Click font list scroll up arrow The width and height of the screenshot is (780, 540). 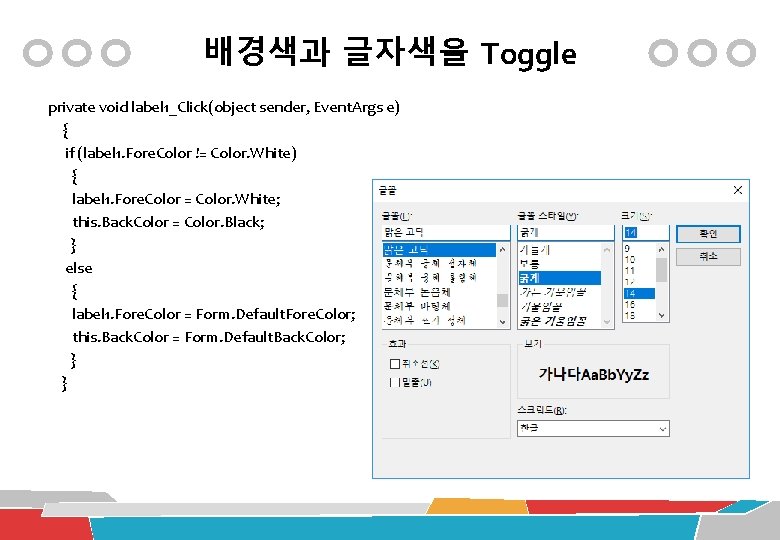click(502, 250)
